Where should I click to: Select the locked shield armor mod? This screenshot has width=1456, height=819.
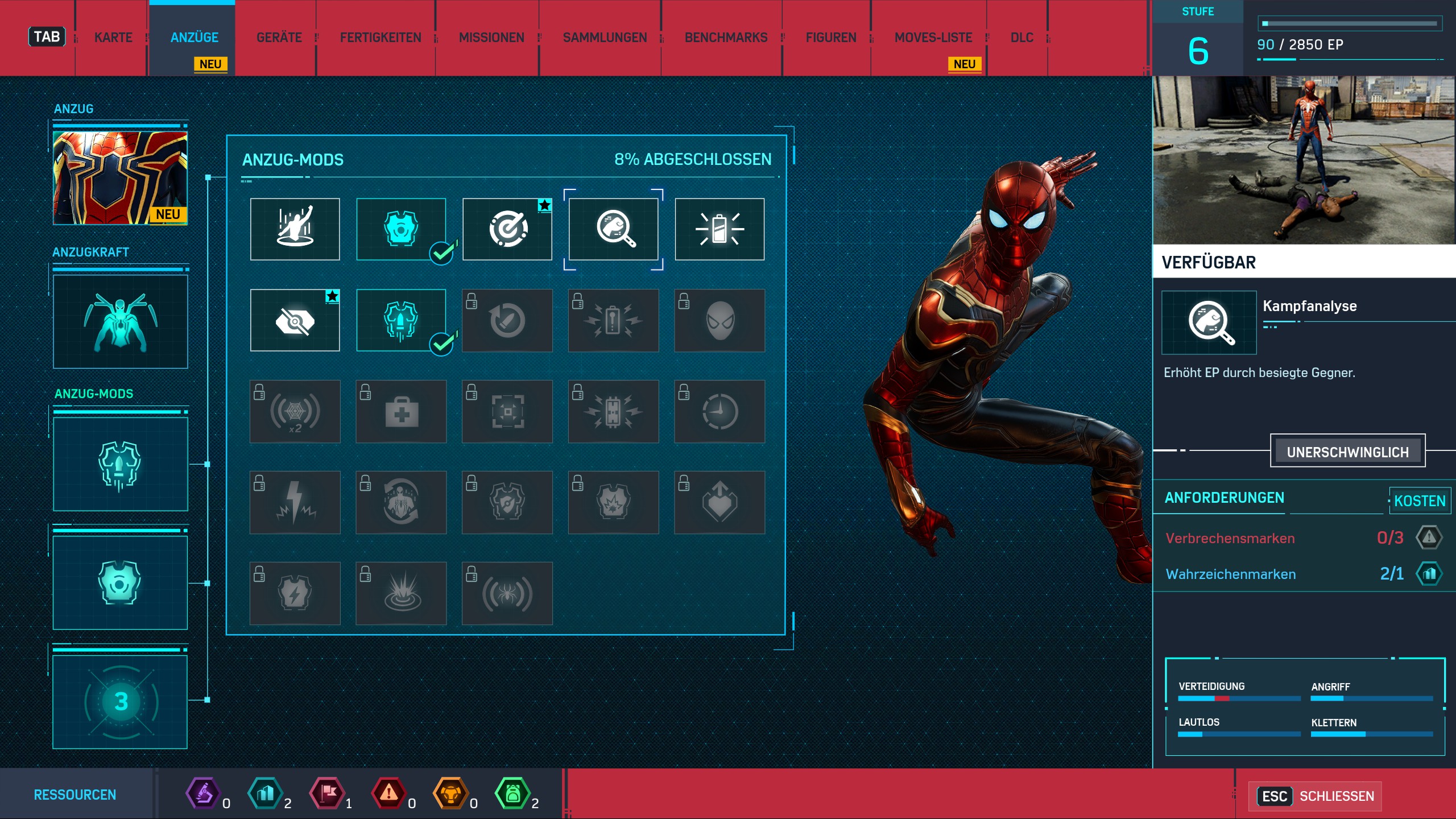tap(507, 502)
